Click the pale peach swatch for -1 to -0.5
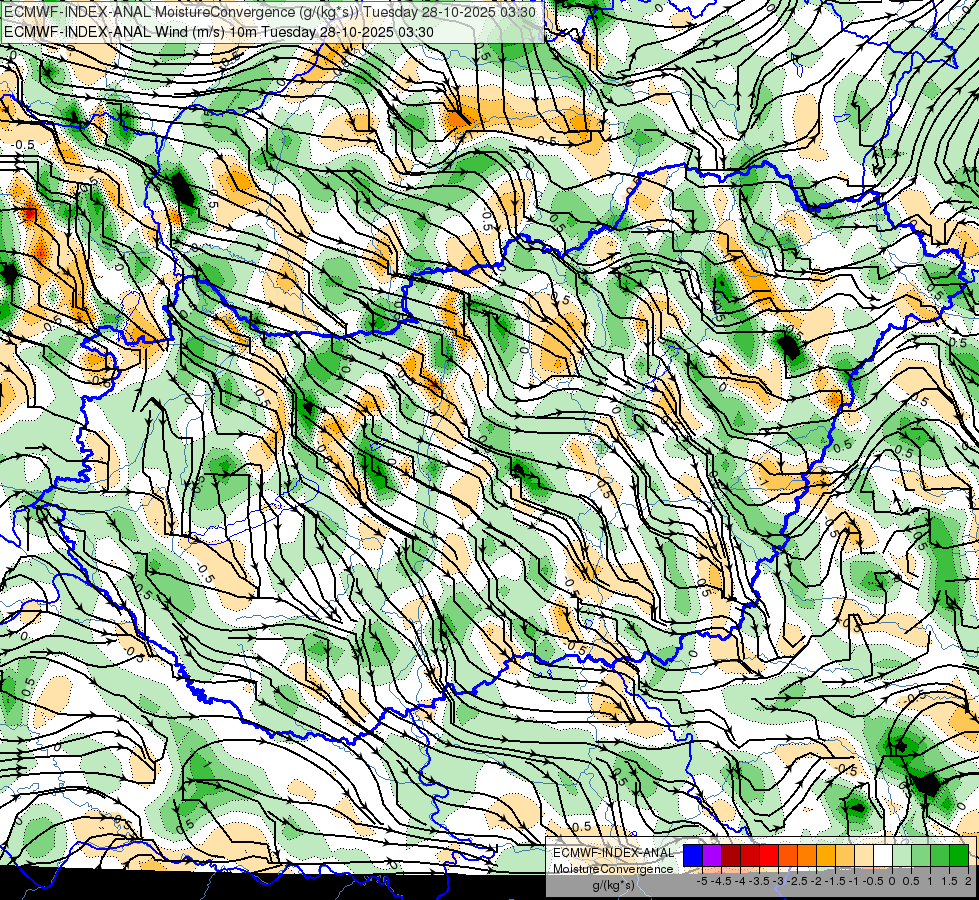Screen dimensions: 979x900 [x=864, y=856]
